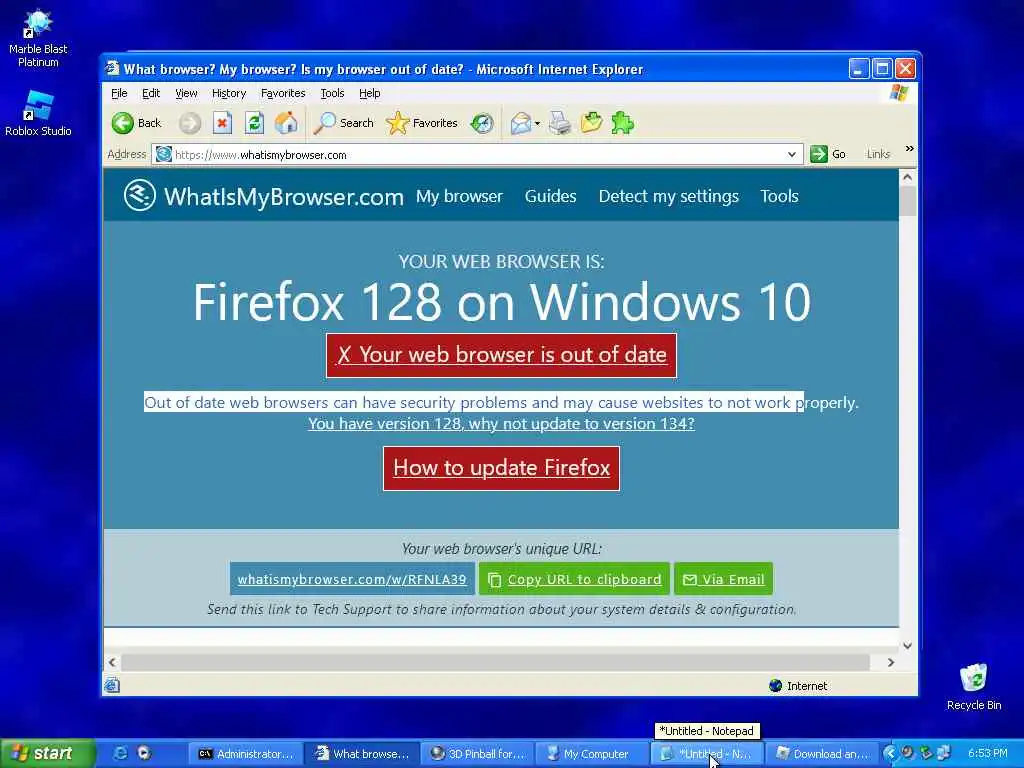
Task: Click the WhatIsMyBrowser.com logo
Action: (263, 196)
